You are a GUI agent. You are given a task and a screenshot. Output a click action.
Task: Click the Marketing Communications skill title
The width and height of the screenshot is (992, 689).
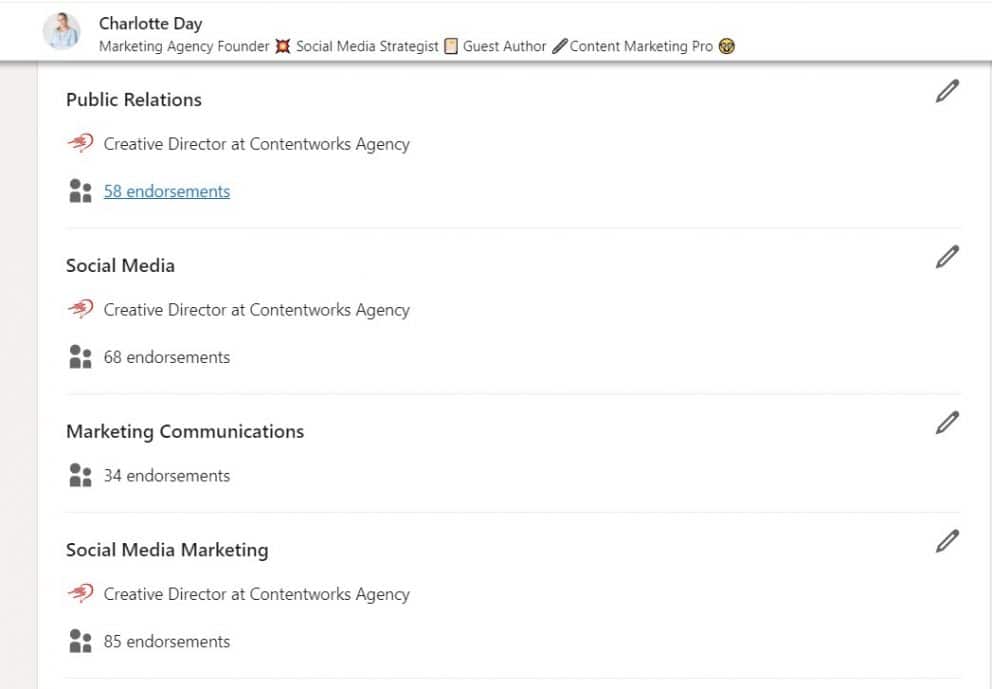pyautogui.click(x=185, y=431)
